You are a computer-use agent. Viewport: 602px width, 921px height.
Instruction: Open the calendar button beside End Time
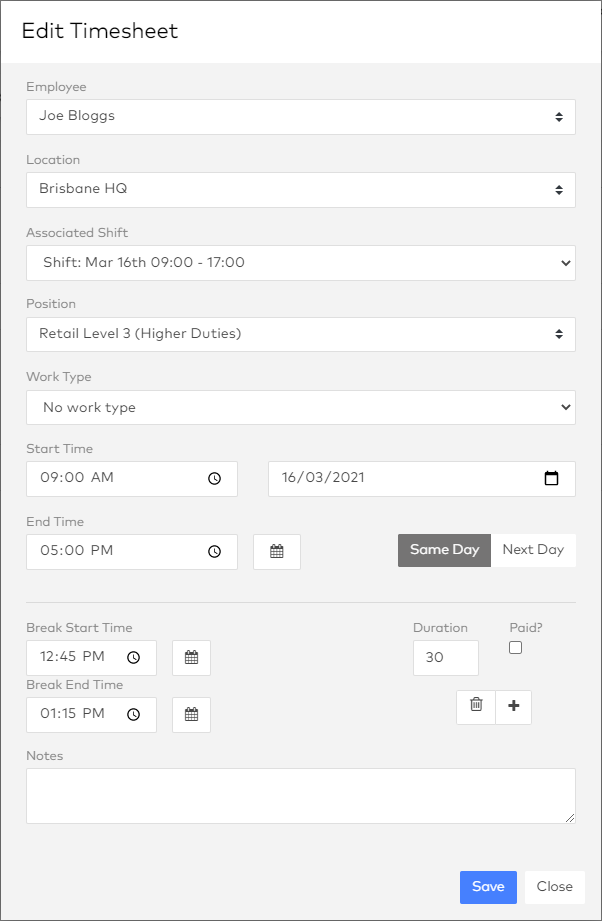point(277,551)
